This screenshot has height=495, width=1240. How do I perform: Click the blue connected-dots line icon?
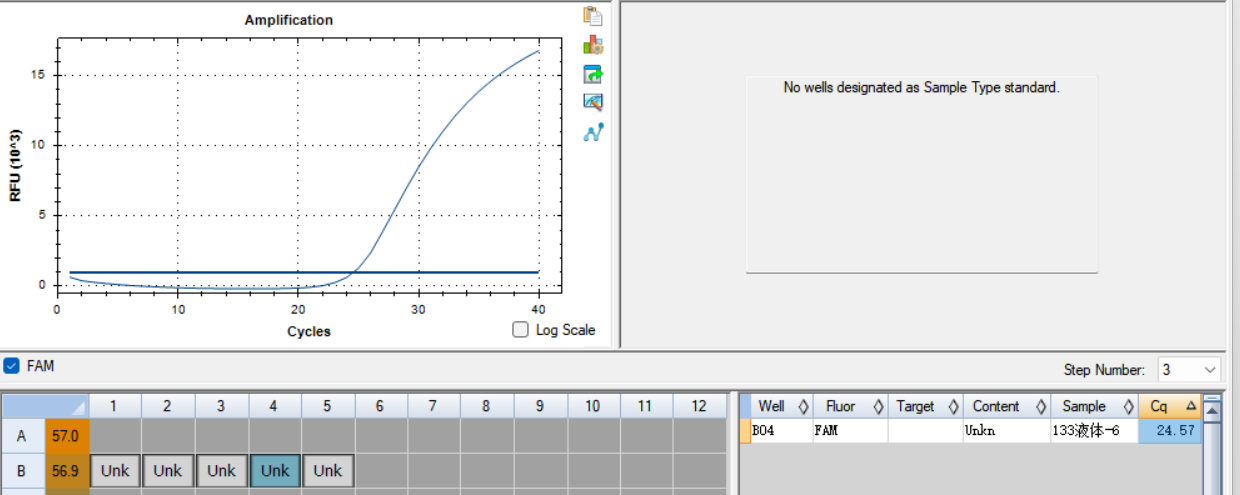(x=593, y=132)
